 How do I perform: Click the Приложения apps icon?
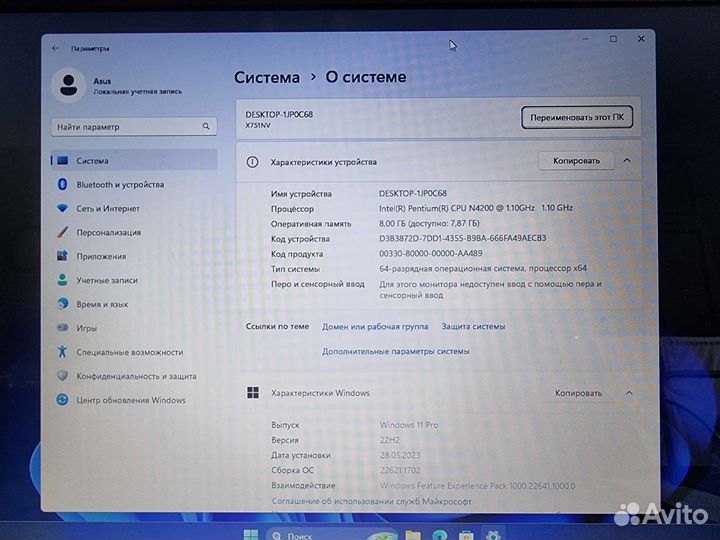(62, 256)
